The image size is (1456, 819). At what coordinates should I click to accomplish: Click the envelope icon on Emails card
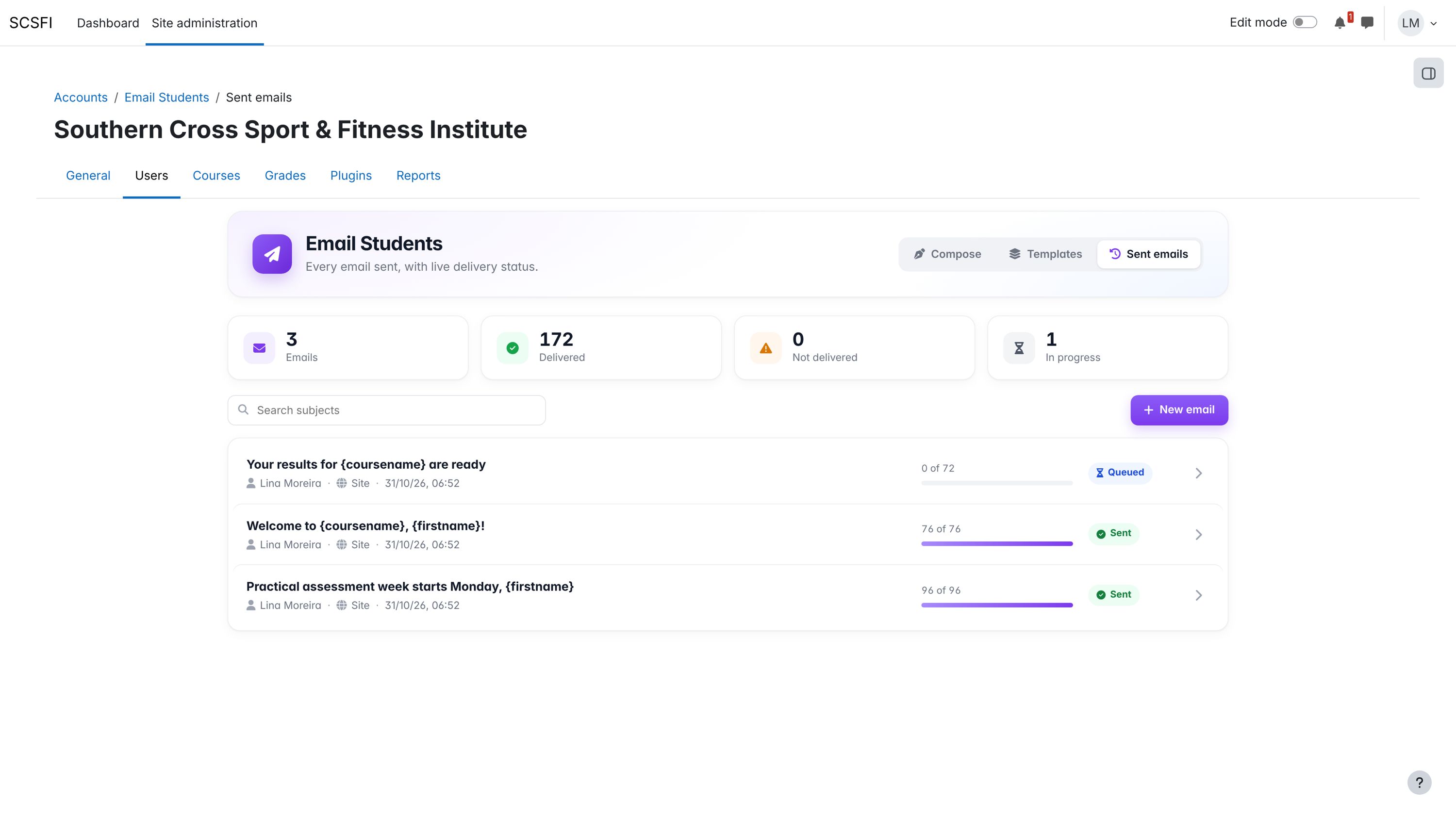[260, 348]
